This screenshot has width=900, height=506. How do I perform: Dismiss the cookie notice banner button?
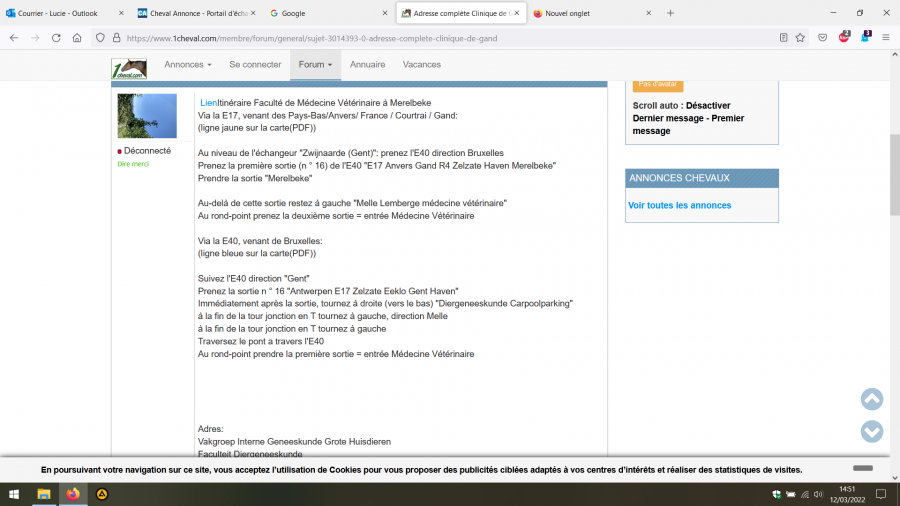point(862,468)
